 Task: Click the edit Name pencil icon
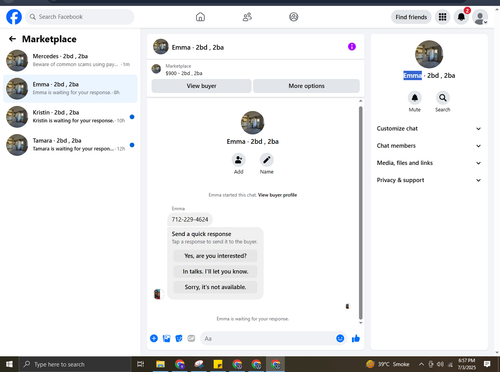click(x=267, y=160)
